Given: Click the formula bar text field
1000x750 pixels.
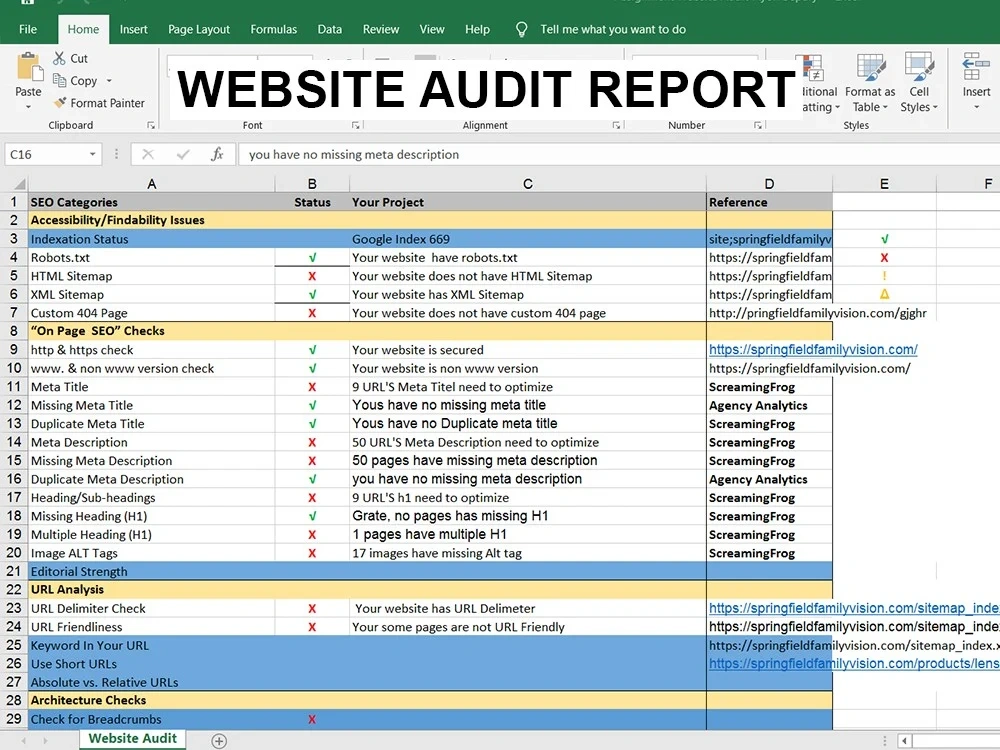Looking at the screenshot, I should tap(617, 154).
